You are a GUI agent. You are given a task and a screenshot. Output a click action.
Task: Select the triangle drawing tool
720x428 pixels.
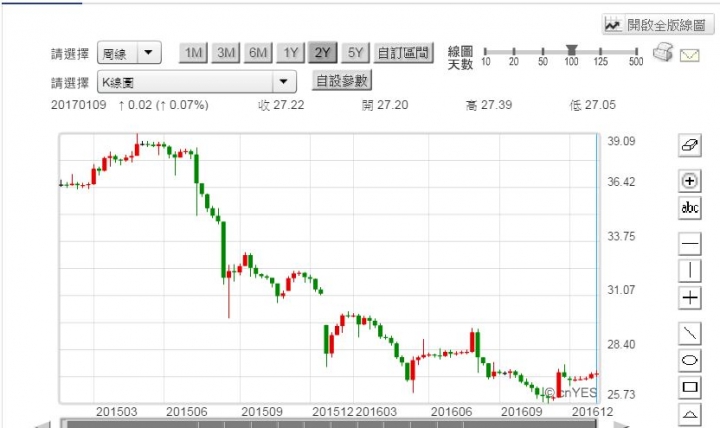coord(690,414)
